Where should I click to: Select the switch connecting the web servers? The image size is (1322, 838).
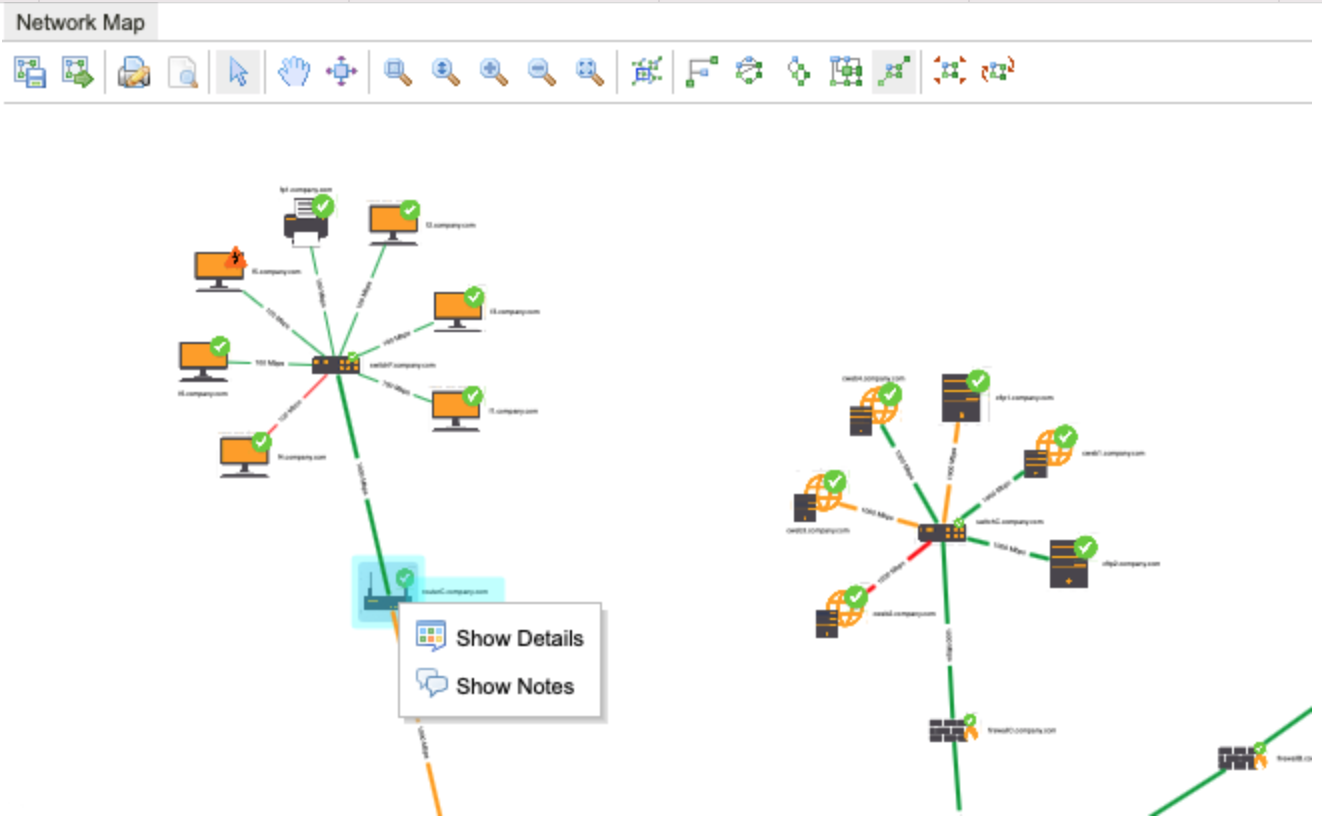click(942, 531)
